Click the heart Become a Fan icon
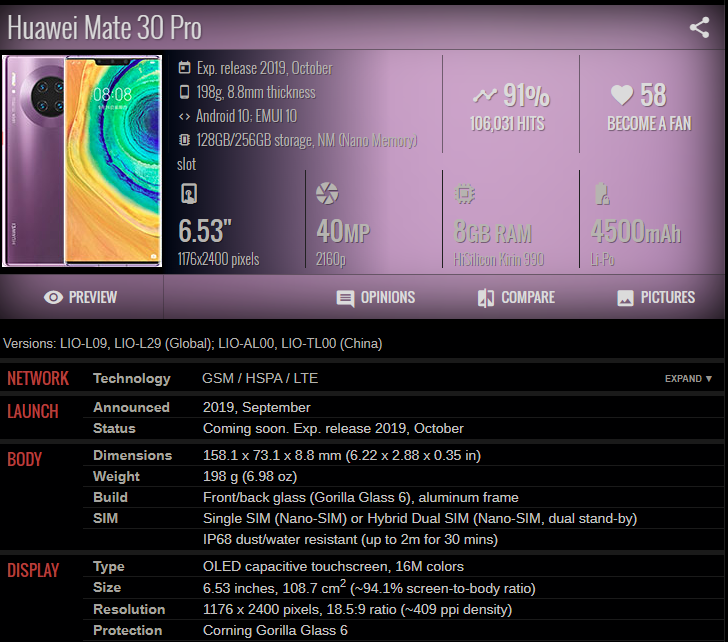Screen dimensions: 728x642 click(622, 95)
